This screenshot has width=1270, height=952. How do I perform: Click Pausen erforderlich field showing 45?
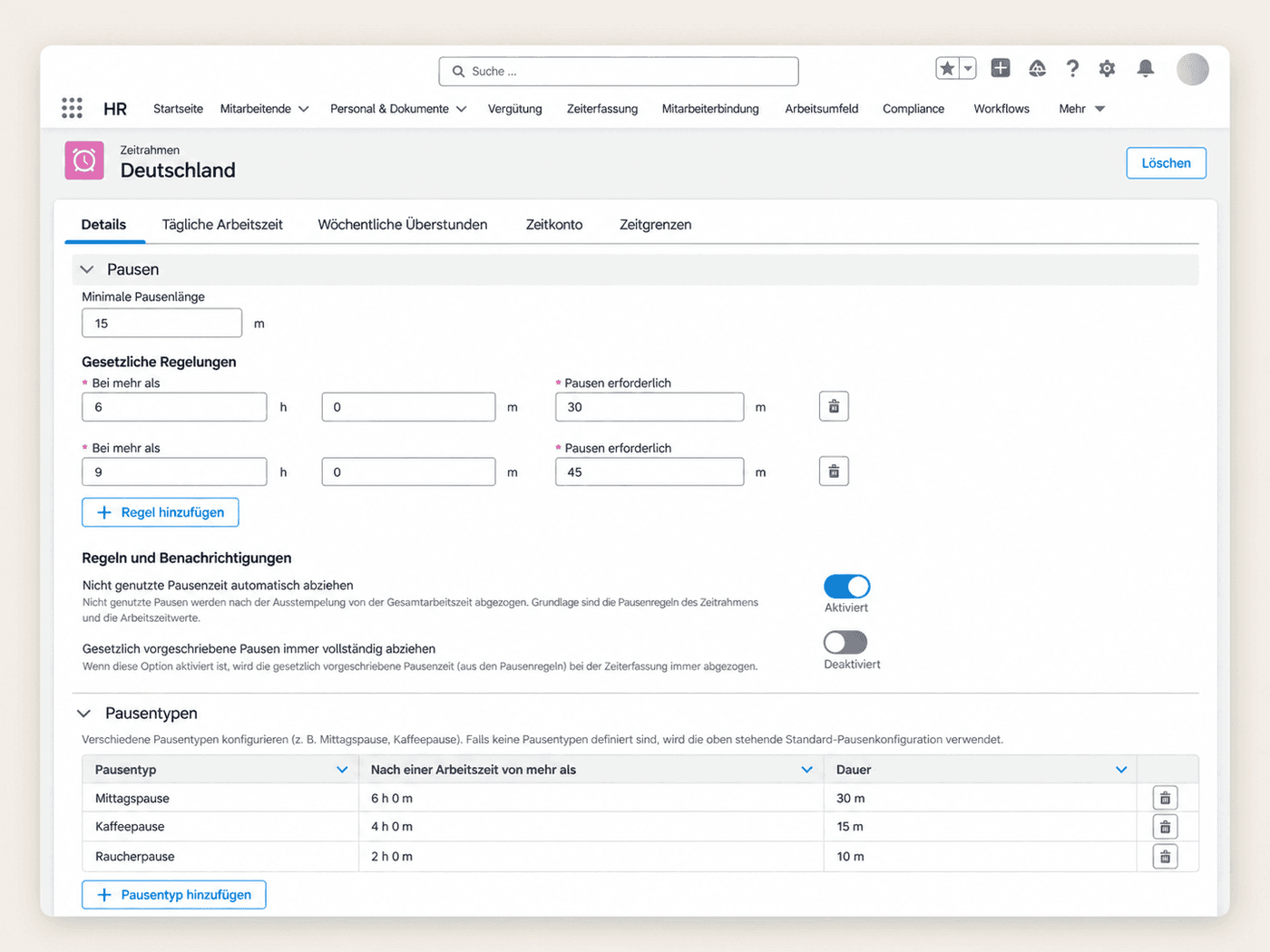coord(650,472)
